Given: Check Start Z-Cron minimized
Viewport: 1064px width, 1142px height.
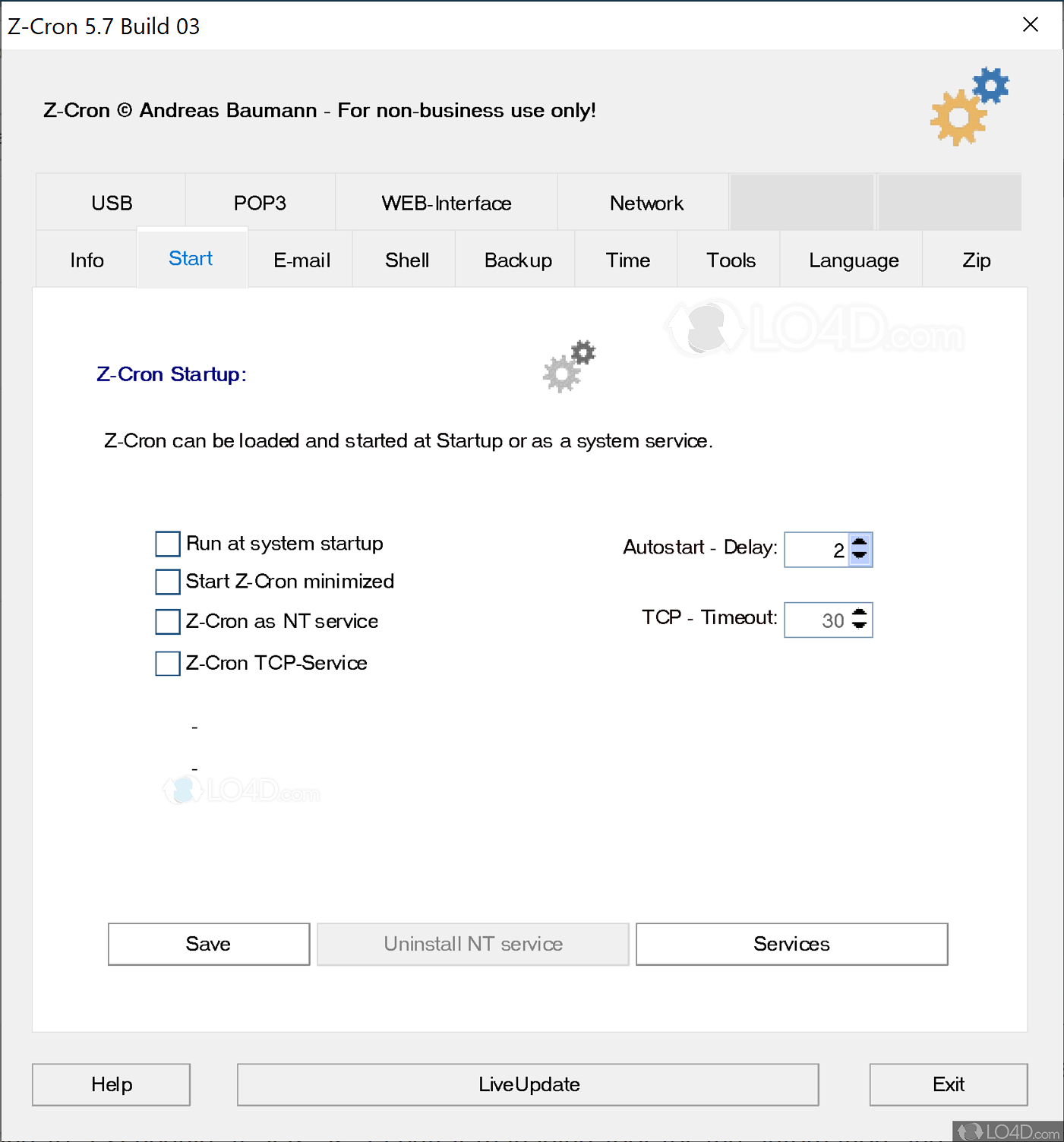Looking at the screenshot, I should point(168,582).
